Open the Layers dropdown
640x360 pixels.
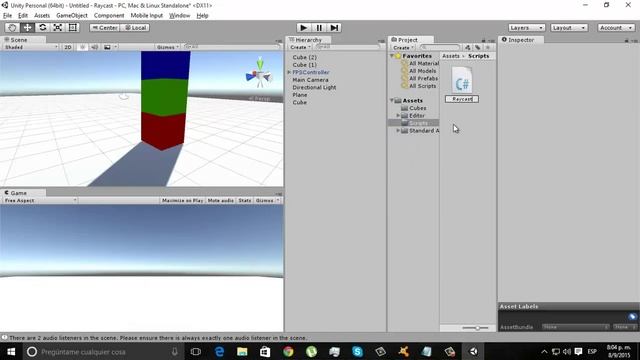pos(527,28)
